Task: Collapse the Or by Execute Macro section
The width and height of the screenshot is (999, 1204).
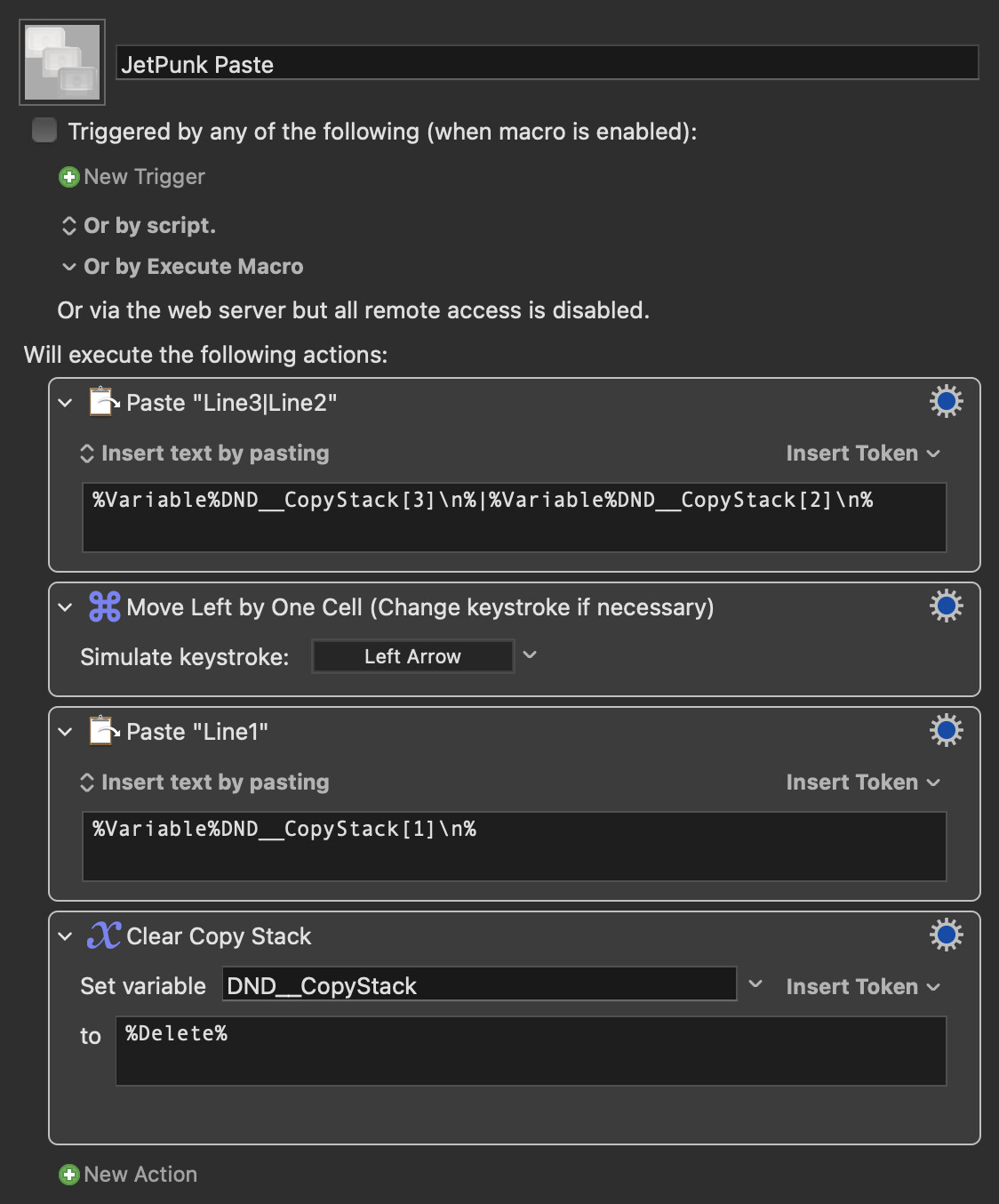Action: point(68,267)
